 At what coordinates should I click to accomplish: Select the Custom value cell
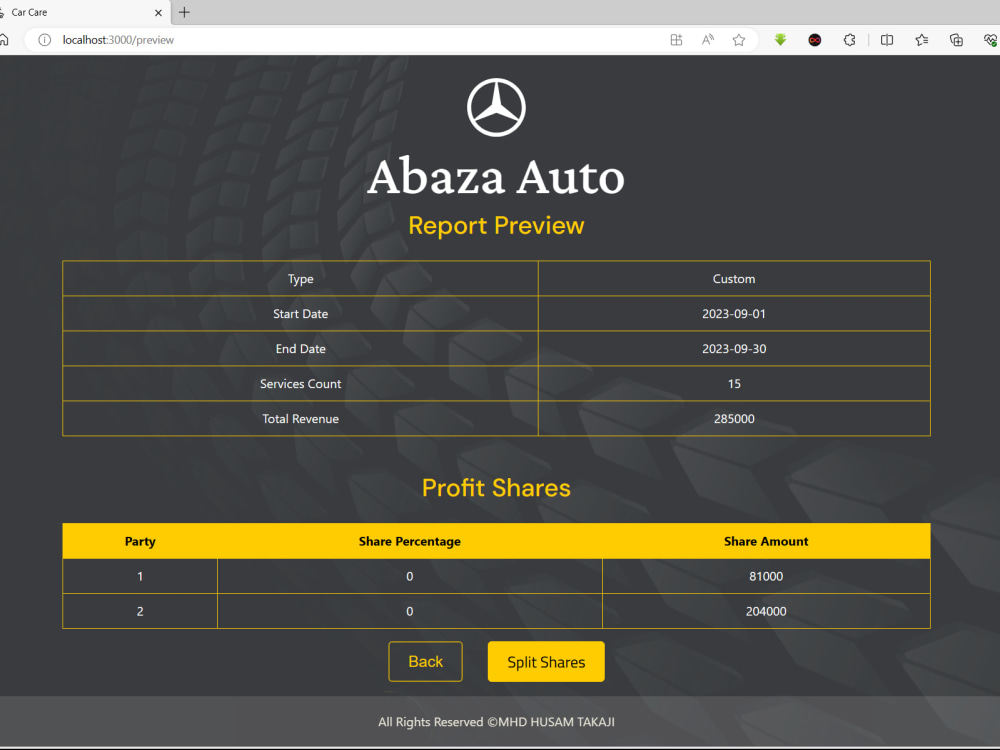coord(734,279)
